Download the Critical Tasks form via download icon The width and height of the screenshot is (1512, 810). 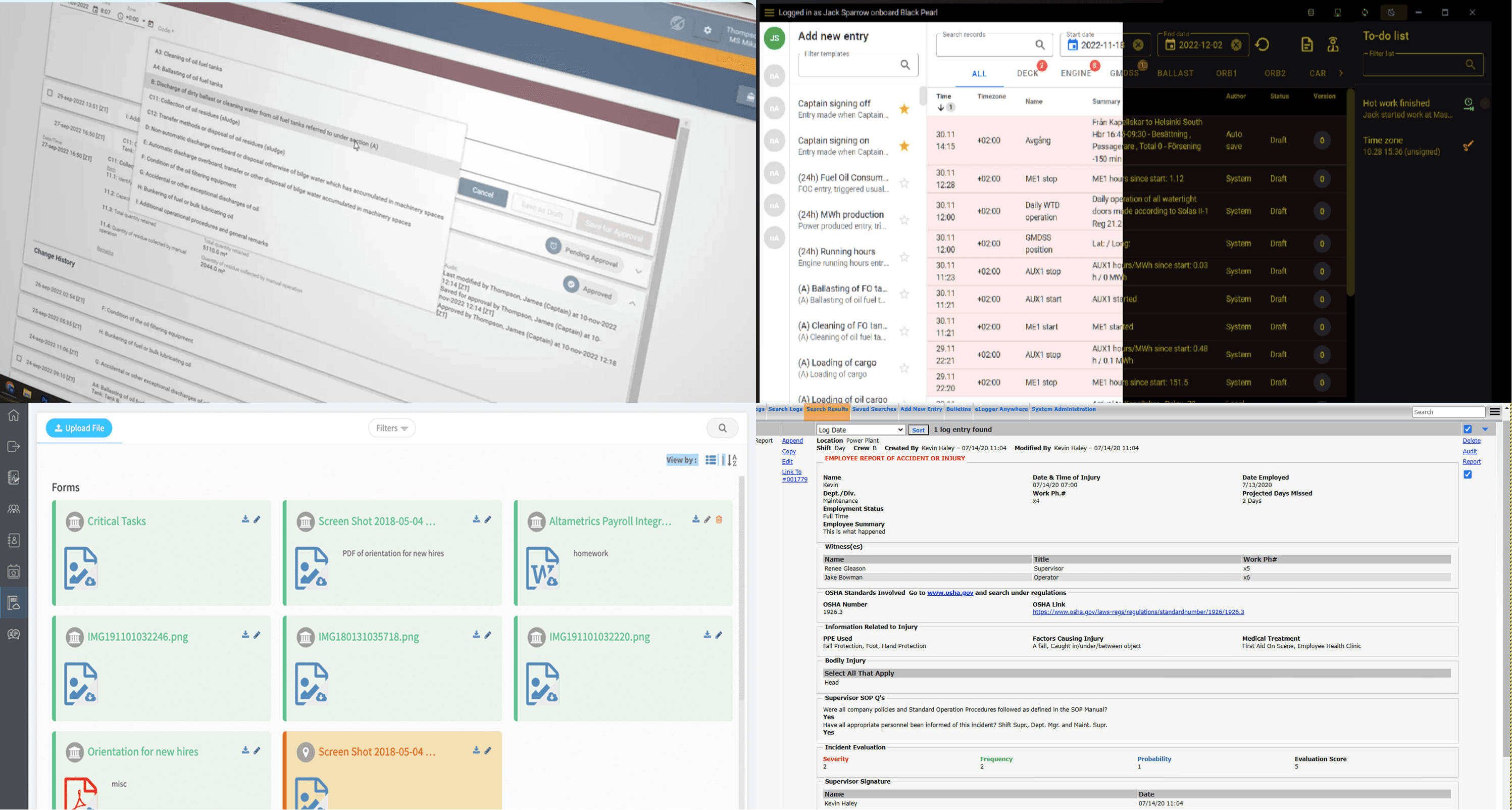click(x=245, y=519)
